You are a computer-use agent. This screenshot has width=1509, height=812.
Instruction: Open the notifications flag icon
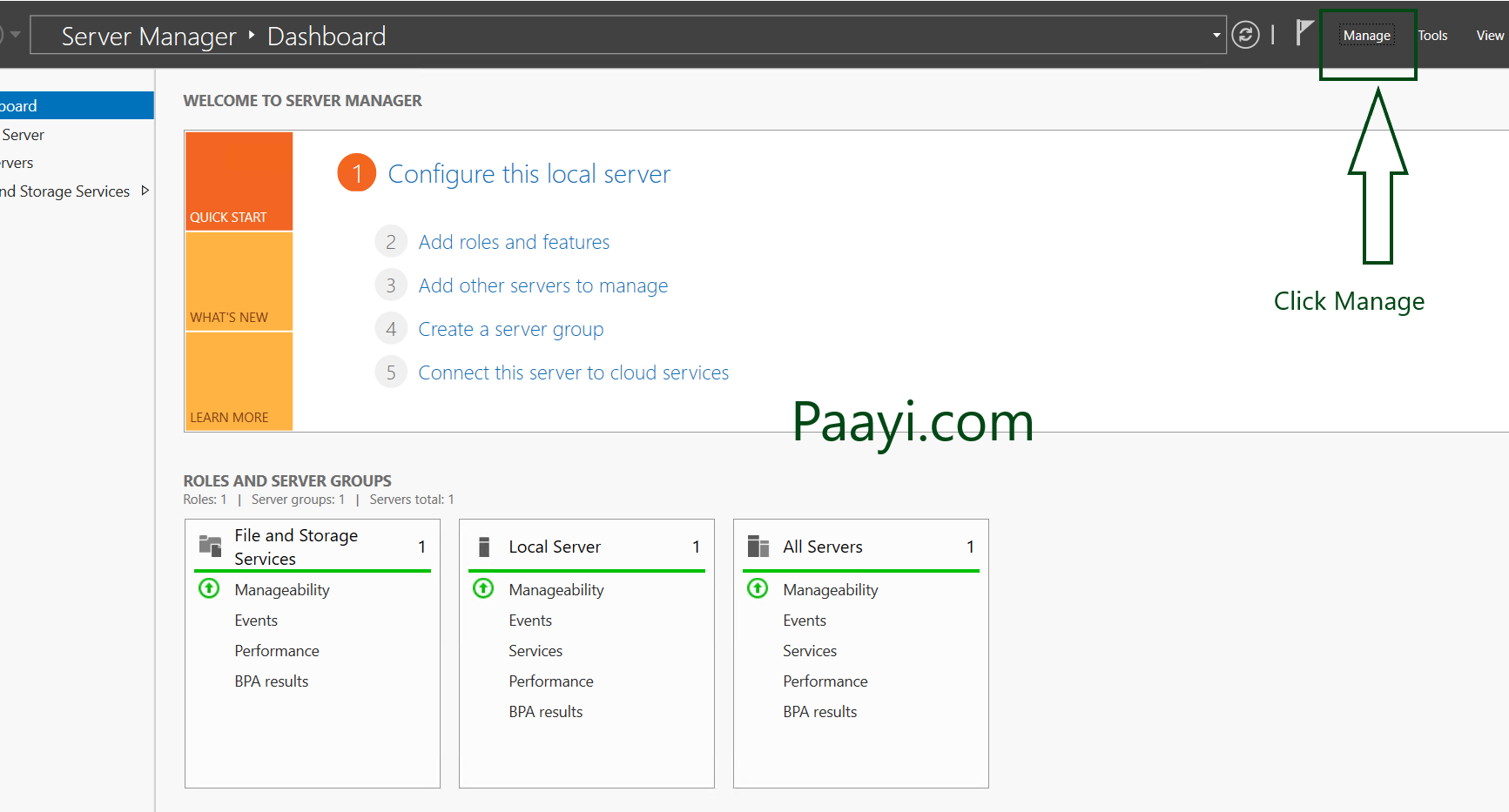coord(1304,33)
